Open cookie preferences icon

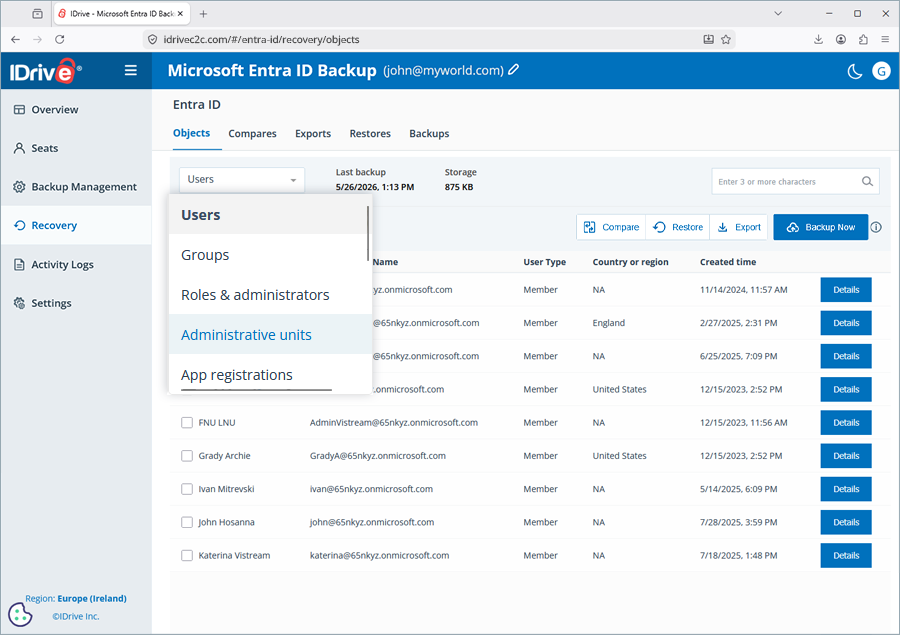(x=20, y=614)
